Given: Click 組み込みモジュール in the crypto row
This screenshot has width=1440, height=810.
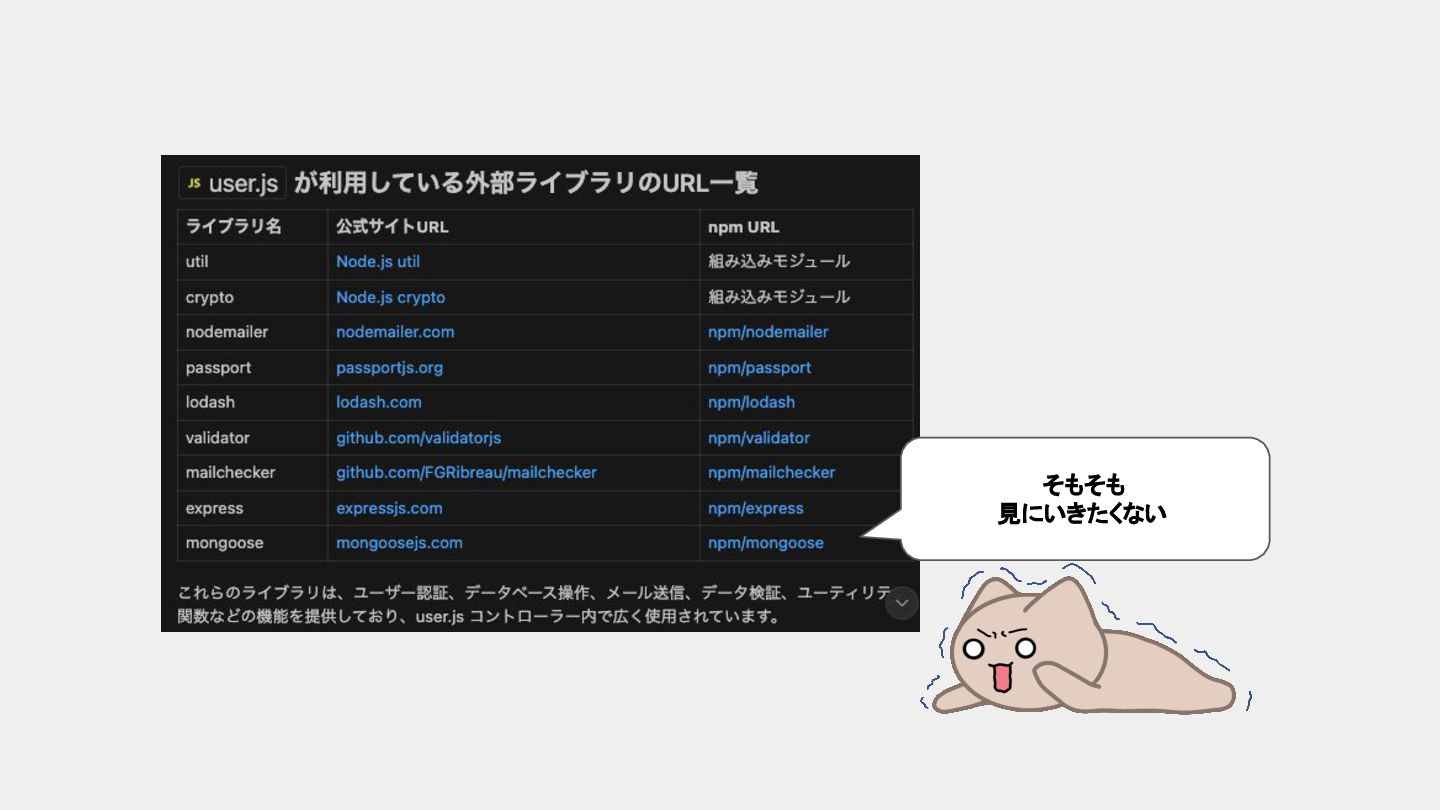Looking at the screenshot, I should click(x=779, y=297).
